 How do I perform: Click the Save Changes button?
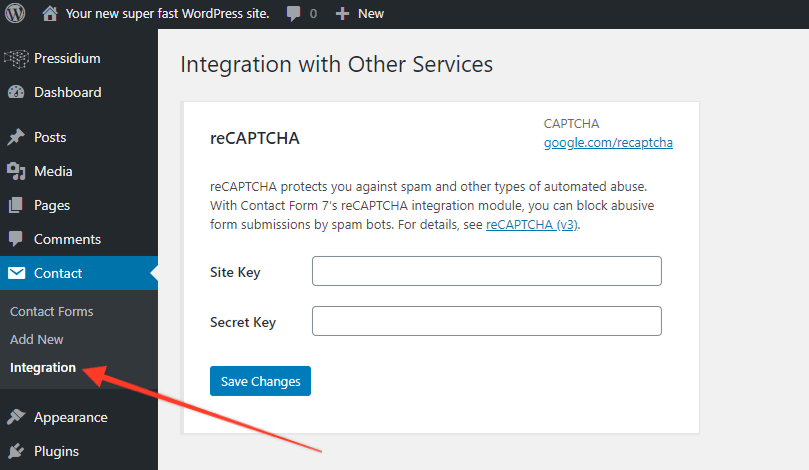[x=260, y=381]
